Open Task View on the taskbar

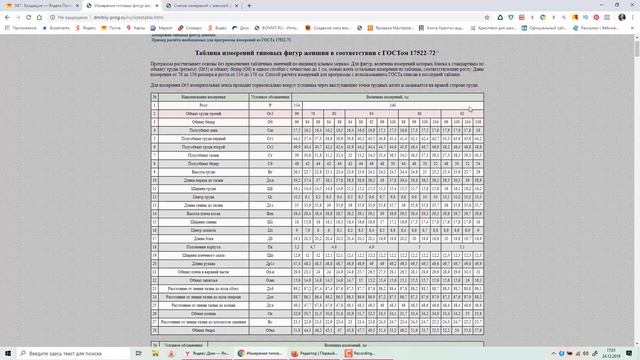click(x=139, y=353)
